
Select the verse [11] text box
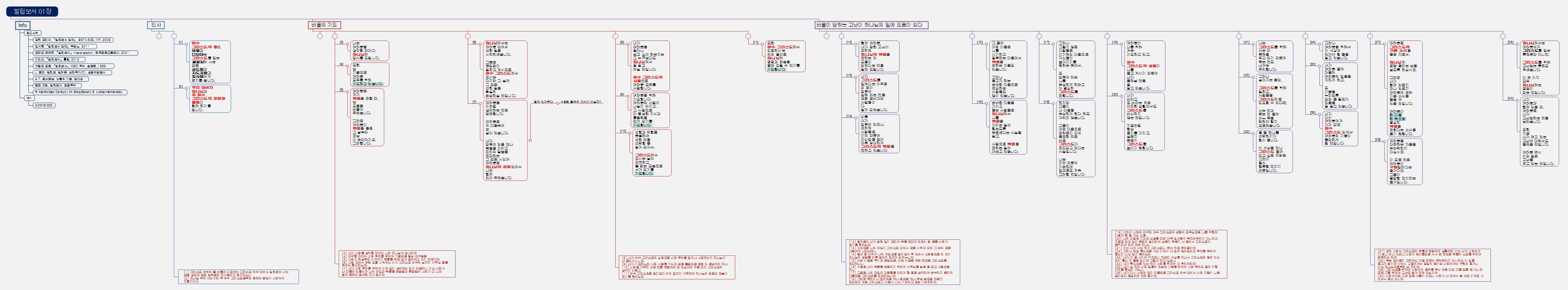click(x=785, y=57)
